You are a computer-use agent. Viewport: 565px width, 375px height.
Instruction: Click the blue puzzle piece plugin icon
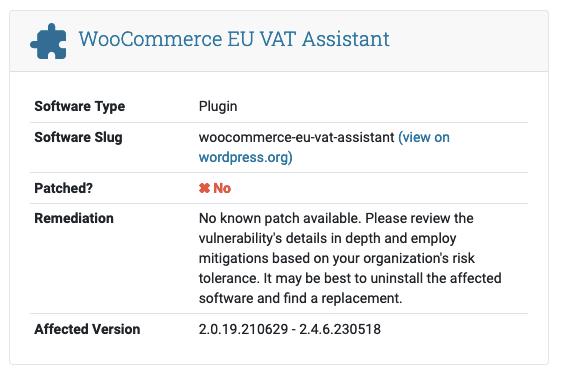48,41
